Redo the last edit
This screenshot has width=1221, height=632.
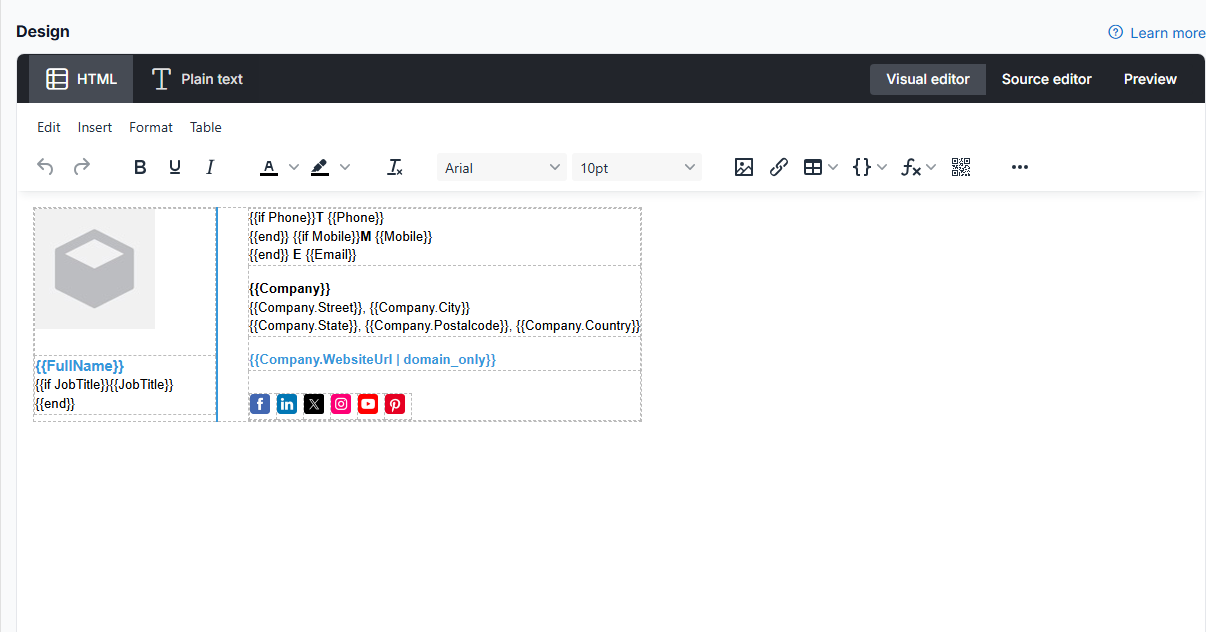click(x=82, y=167)
